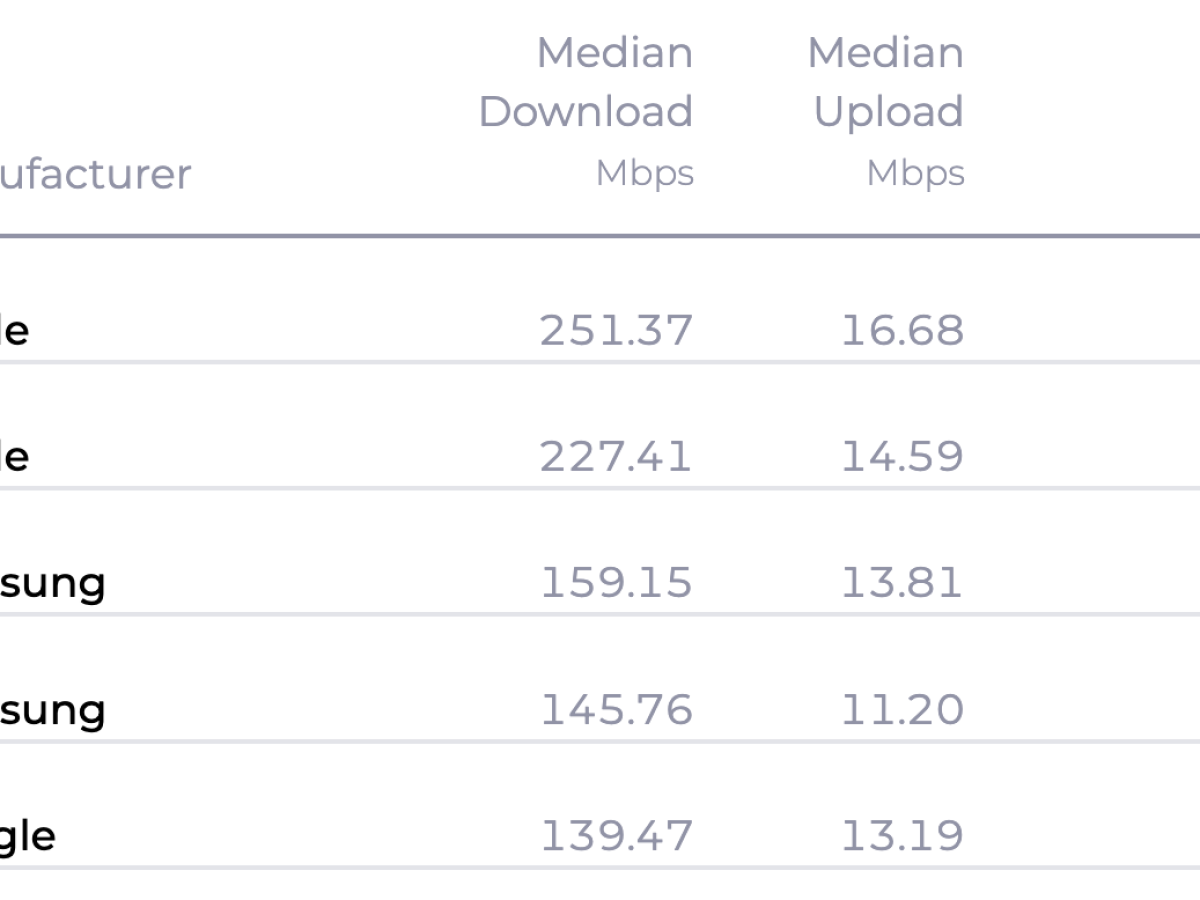
Task: Click the 11.20 upload value
Action: (x=902, y=709)
